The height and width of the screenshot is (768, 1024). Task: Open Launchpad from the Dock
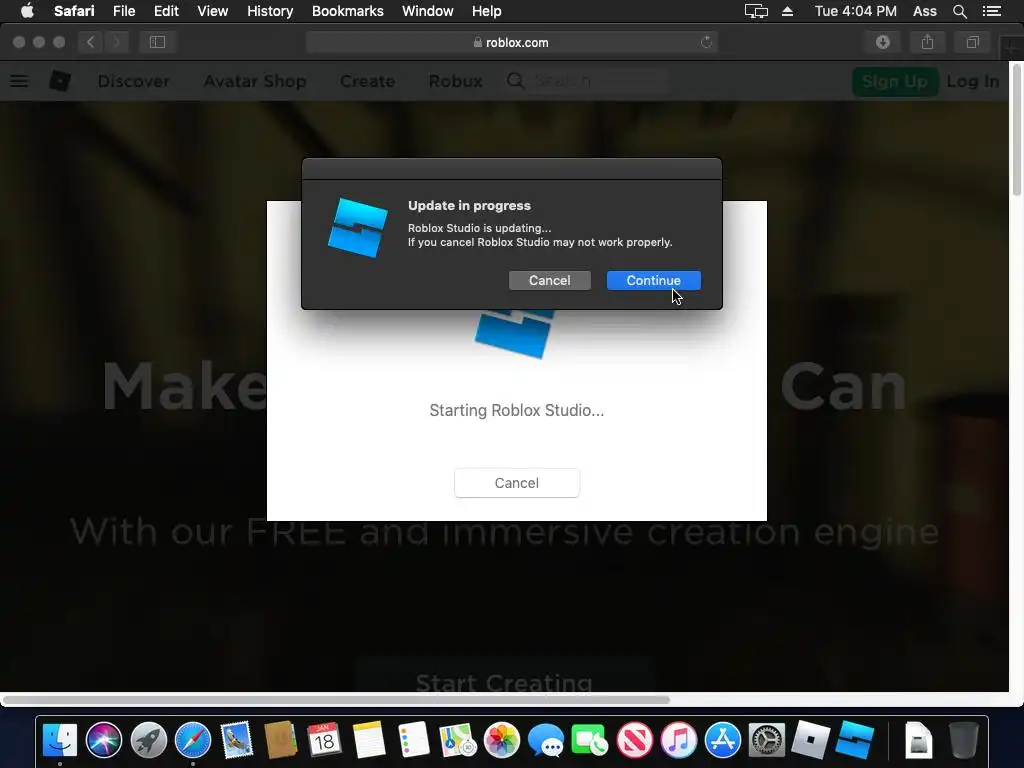pos(148,740)
